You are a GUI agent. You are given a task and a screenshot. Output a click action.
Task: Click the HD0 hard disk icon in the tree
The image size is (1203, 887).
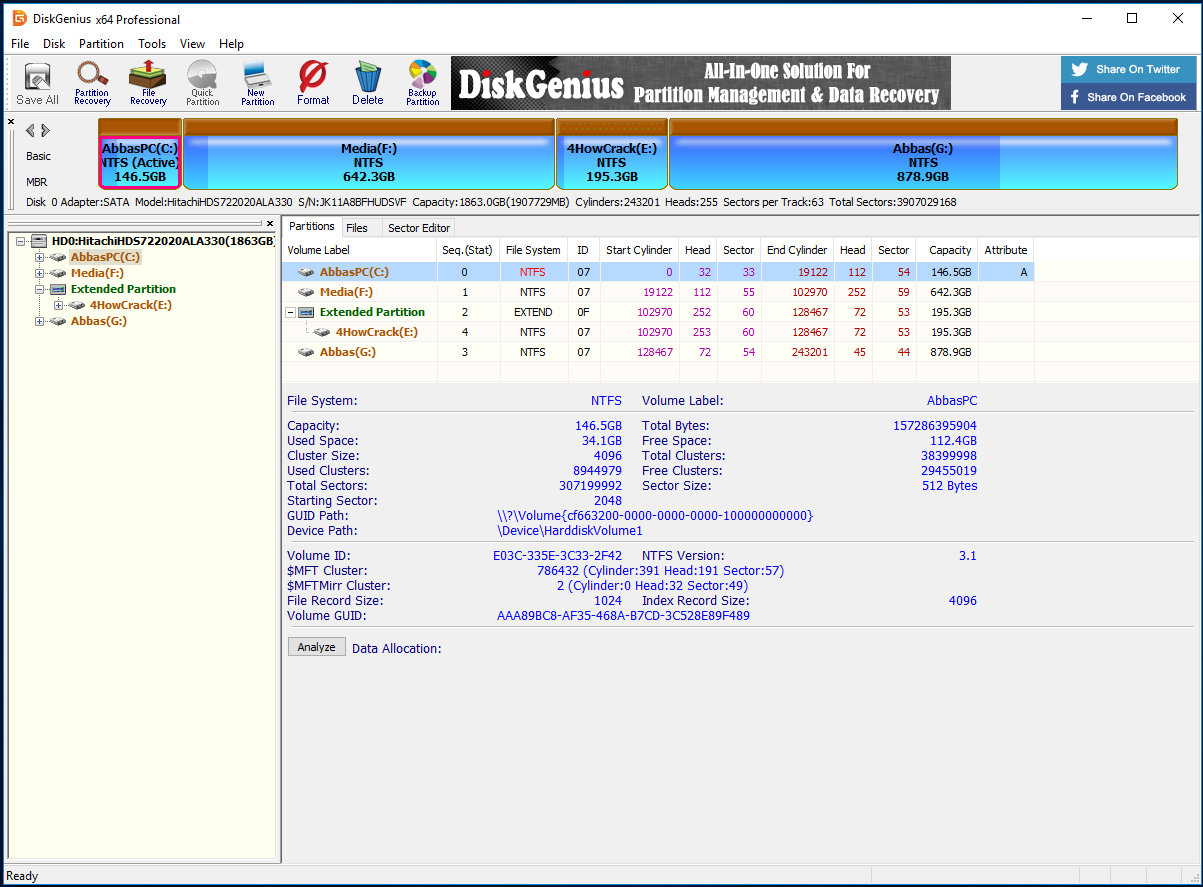click(40, 241)
